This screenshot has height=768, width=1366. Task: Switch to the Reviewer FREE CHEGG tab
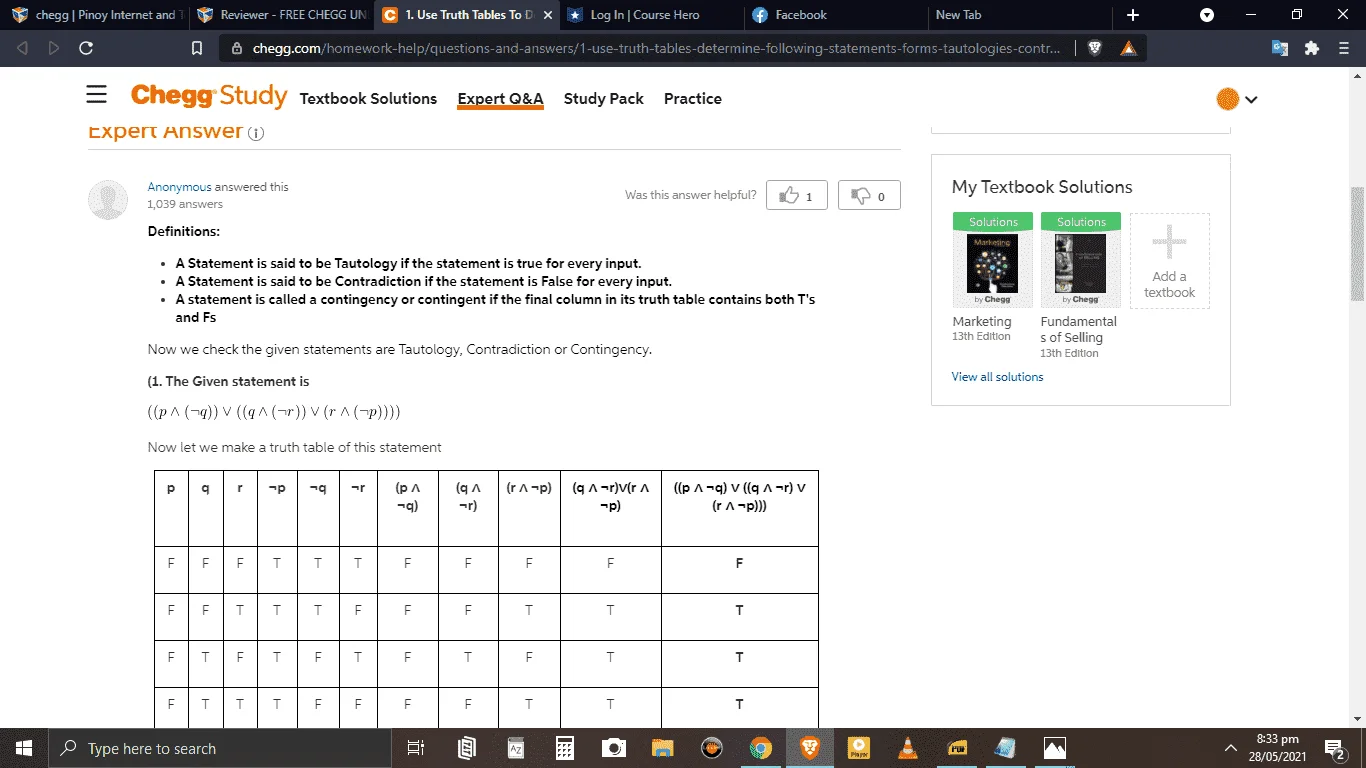pyautogui.click(x=280, y=15)
